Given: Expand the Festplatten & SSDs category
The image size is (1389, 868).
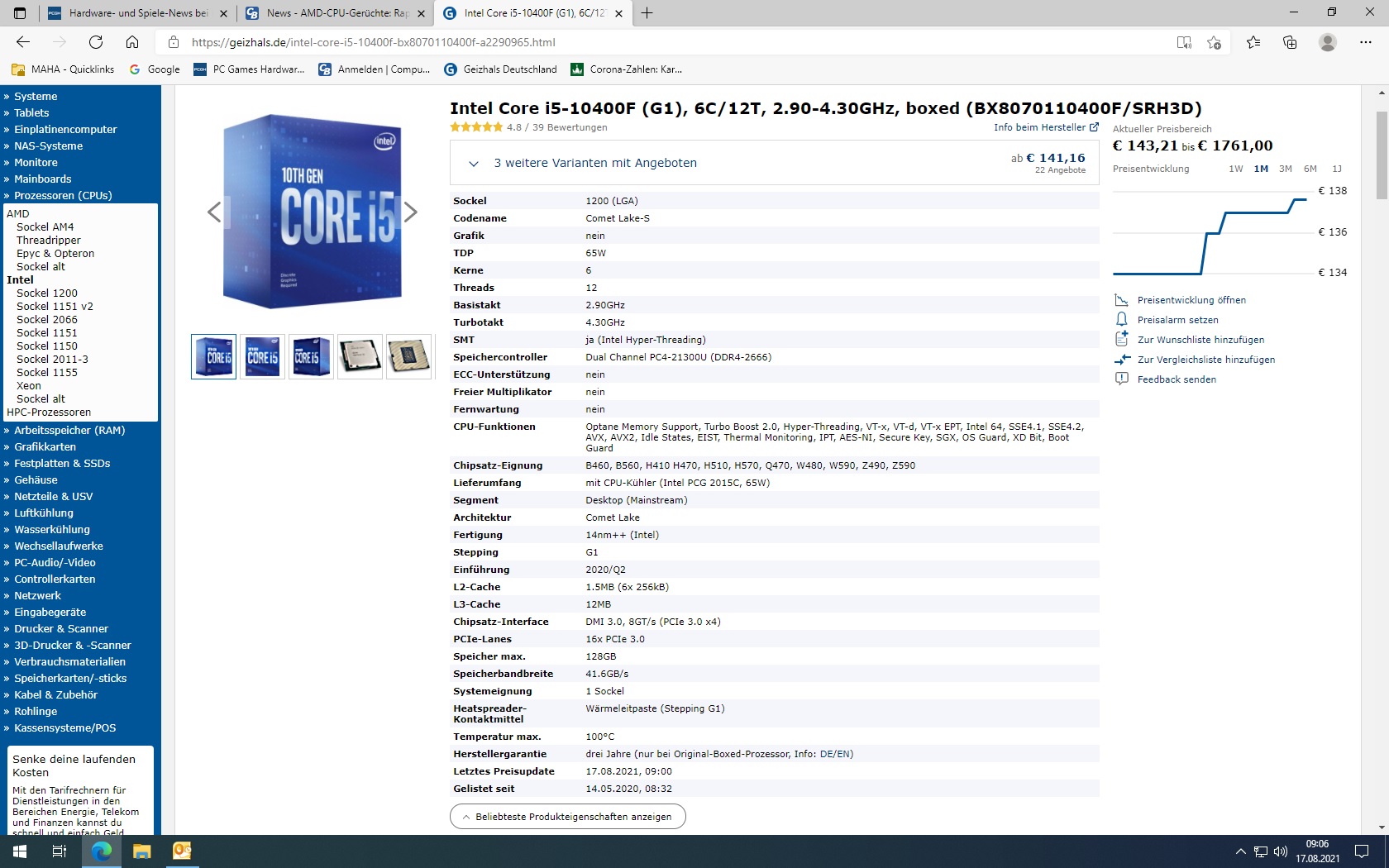Looking at the screenshot, I should (62, 464).
